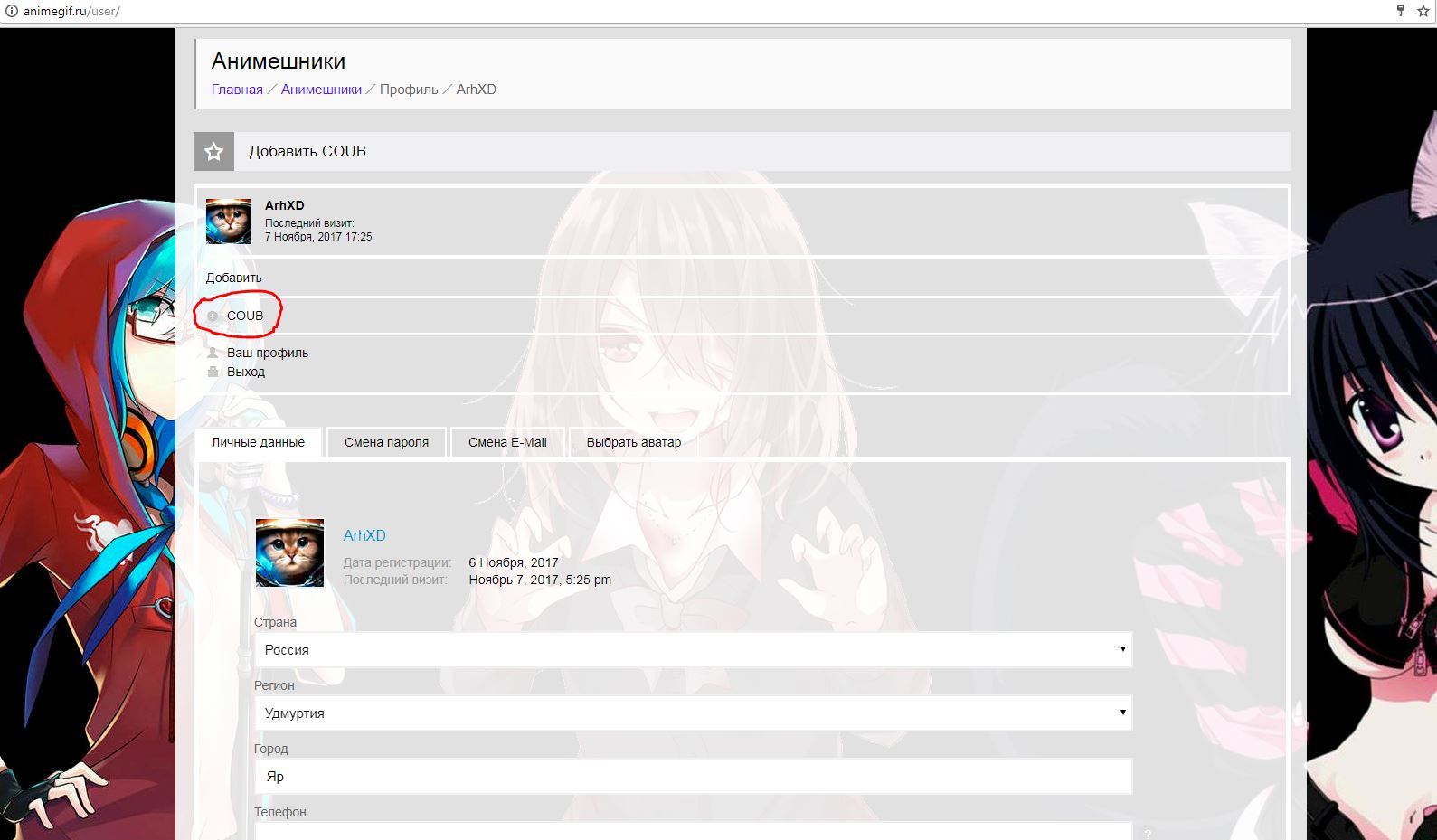Switch to the Личные данные tab
Image resolution: width=1437 pixels, height=840 pixels.
(259, 442)
